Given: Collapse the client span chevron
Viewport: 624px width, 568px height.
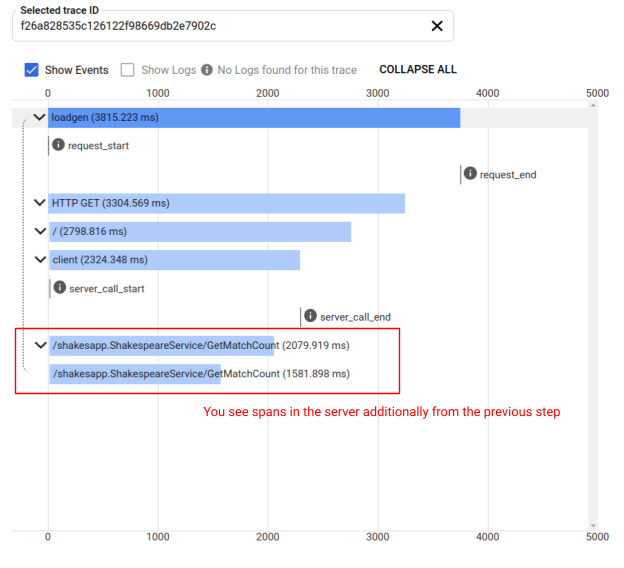Looking at the screenshot, I should pyautogui.click(x=39, y=260).
